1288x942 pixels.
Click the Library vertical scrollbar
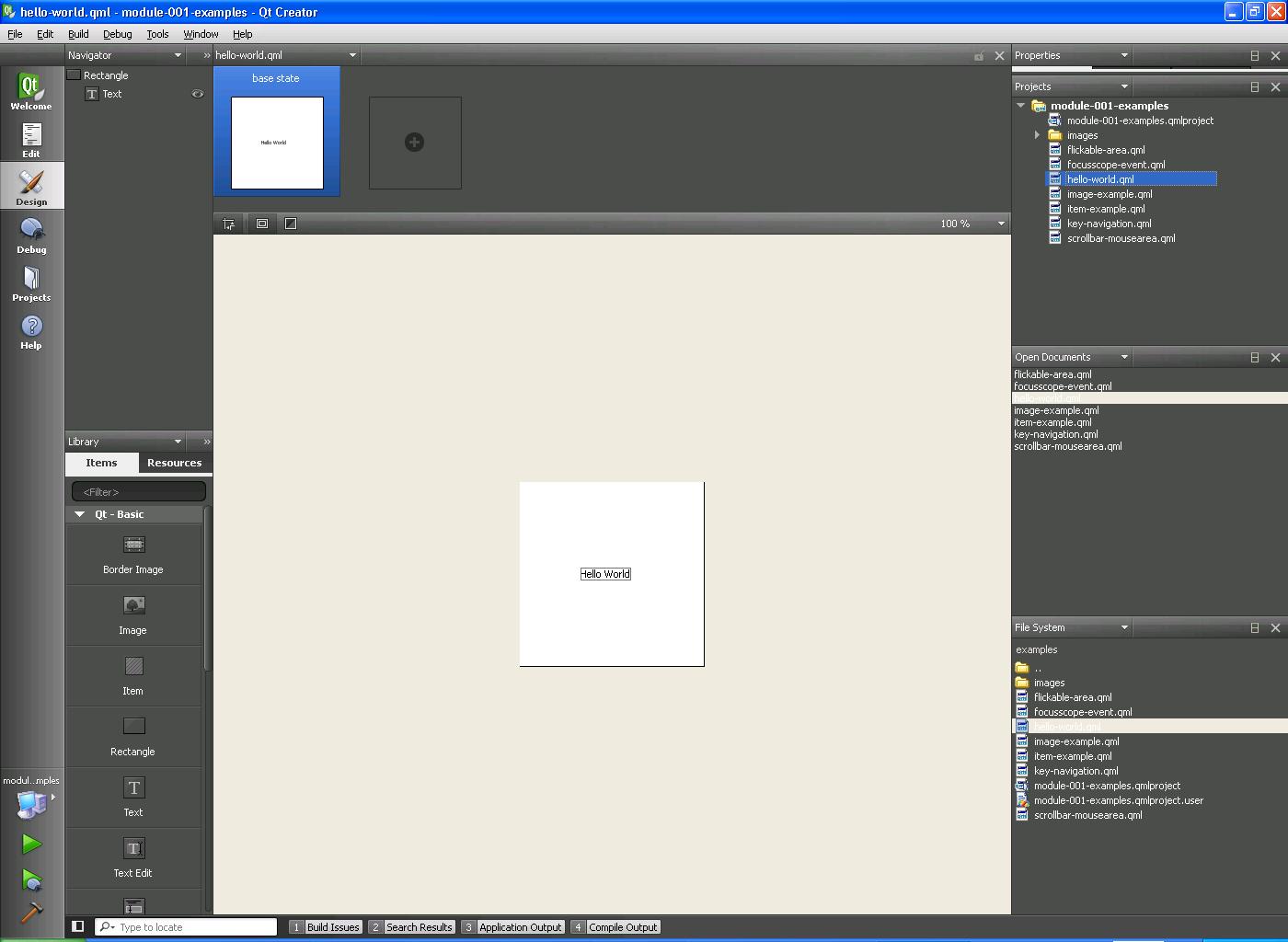pyautogui.click(x=207, y=589)
